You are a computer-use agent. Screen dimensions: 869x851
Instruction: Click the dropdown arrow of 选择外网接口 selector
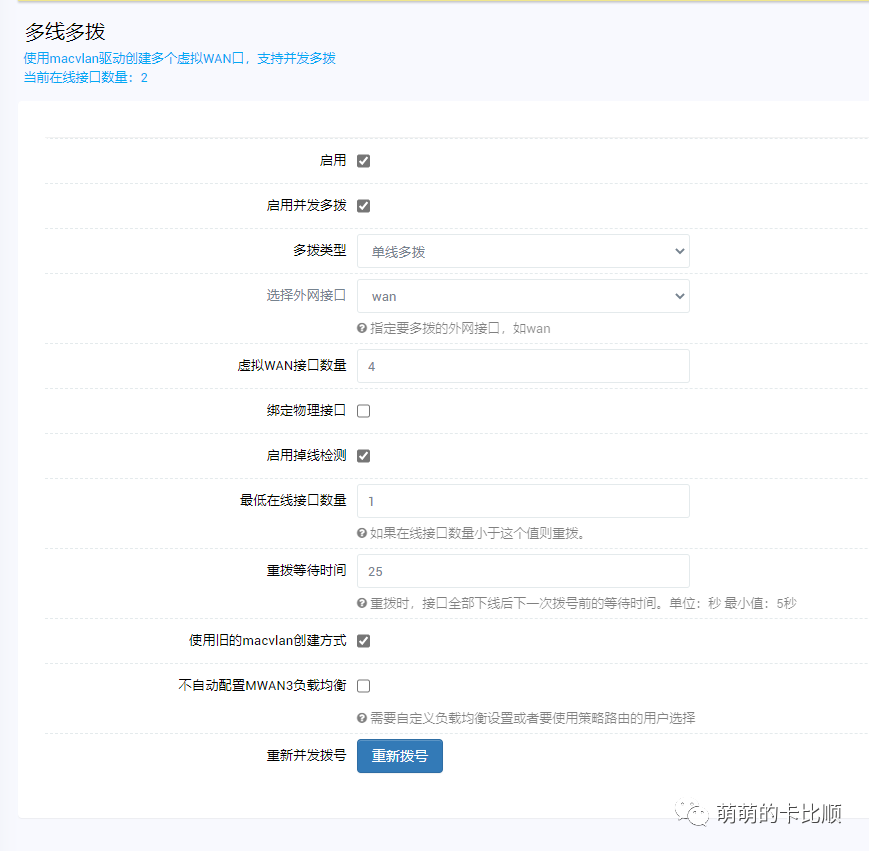[x=679, y=296]
